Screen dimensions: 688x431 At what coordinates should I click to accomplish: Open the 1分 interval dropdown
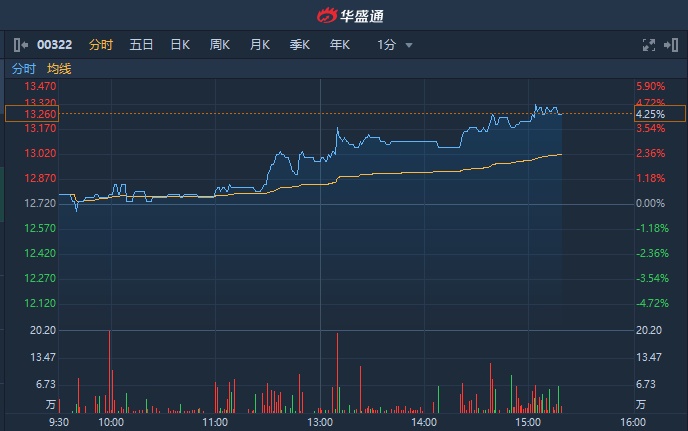tap(394, 45)
